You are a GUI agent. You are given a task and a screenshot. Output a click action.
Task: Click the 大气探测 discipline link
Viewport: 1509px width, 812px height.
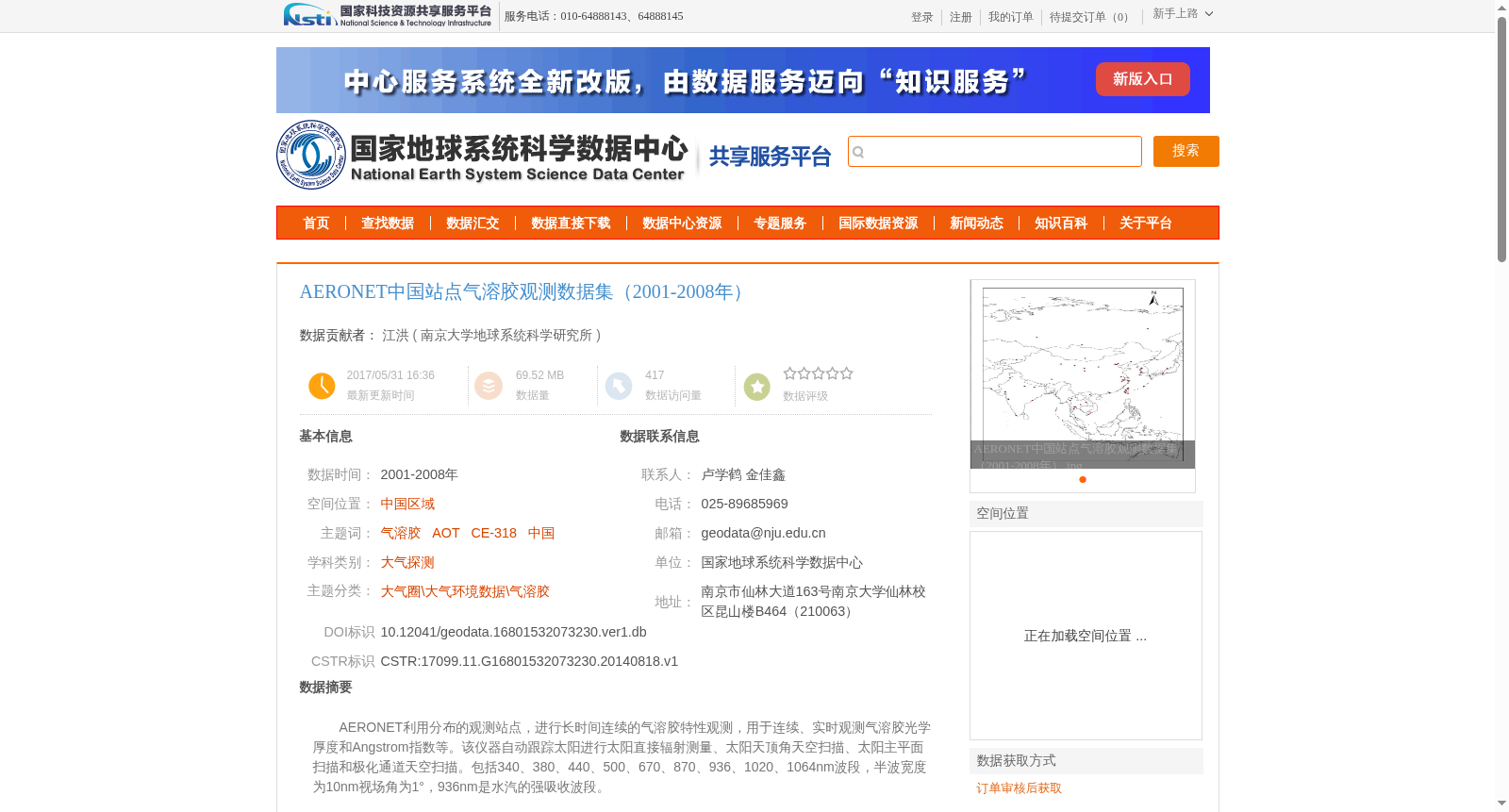click(407, 562)
